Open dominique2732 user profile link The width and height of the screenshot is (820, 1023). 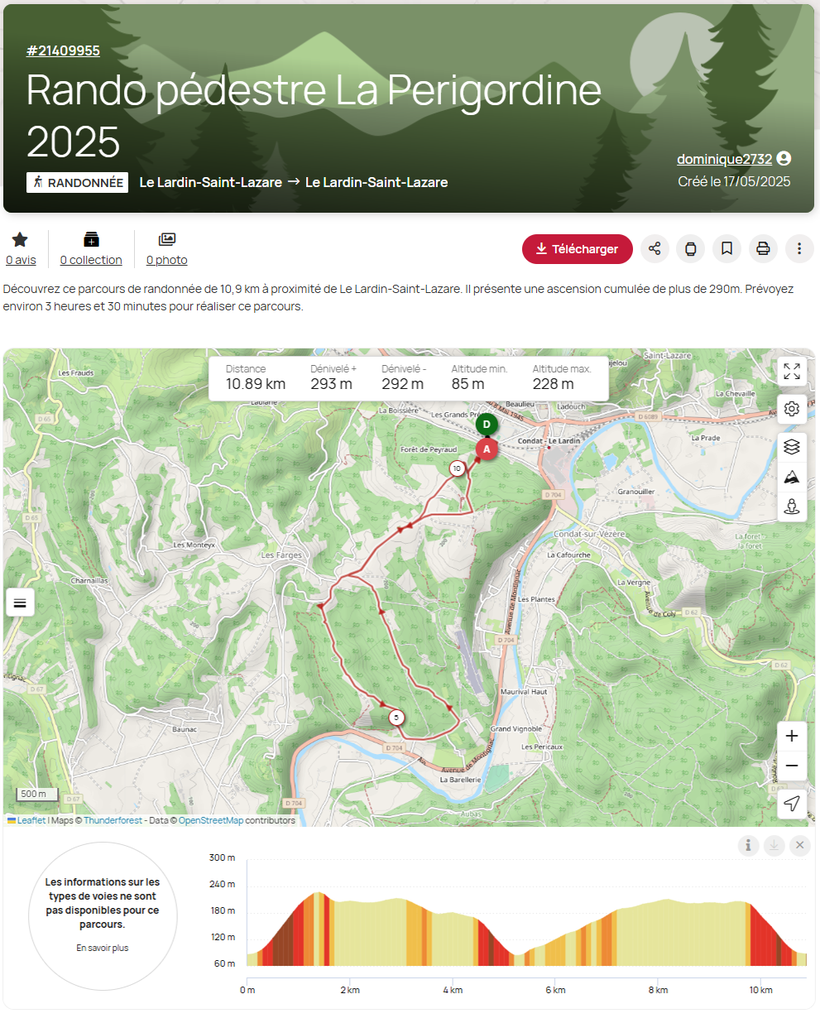tap(724, 159)
